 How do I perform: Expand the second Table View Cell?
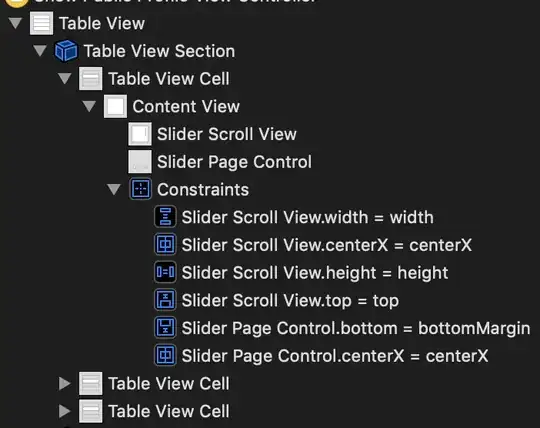(64, 383)
